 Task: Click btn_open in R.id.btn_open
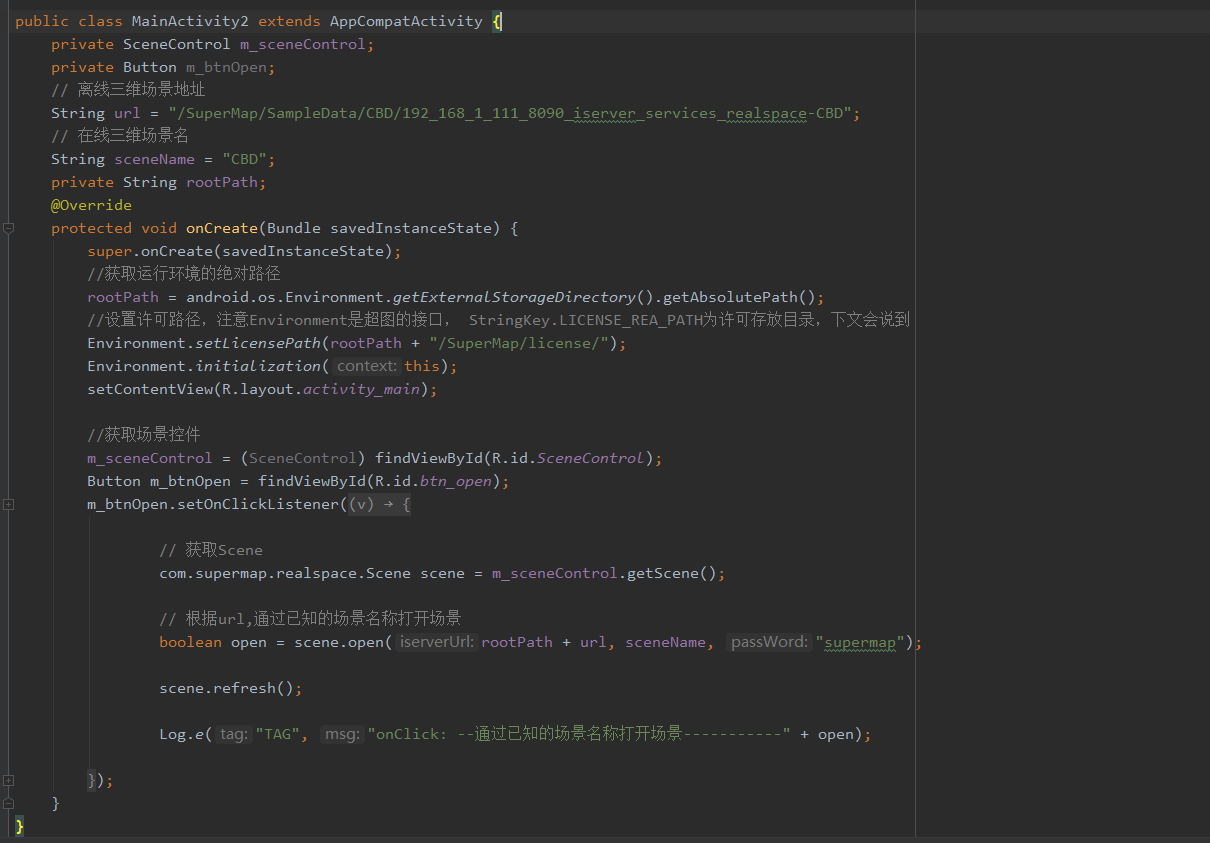(x=456, y=481)
